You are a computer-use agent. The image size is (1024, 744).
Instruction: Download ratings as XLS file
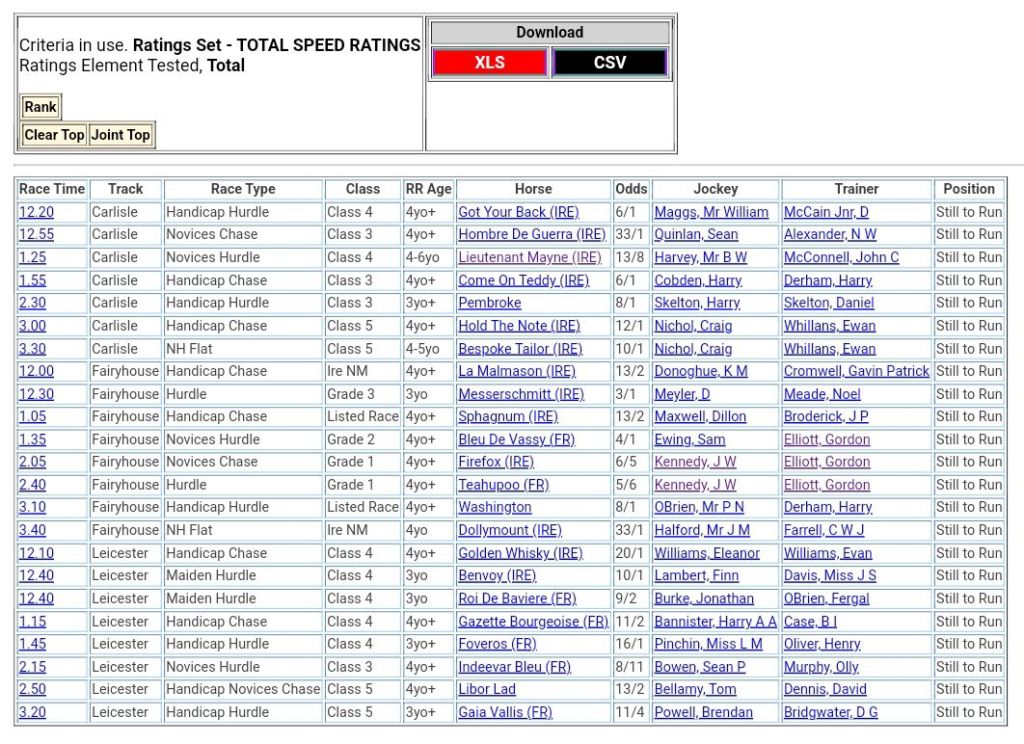point(489,62)
